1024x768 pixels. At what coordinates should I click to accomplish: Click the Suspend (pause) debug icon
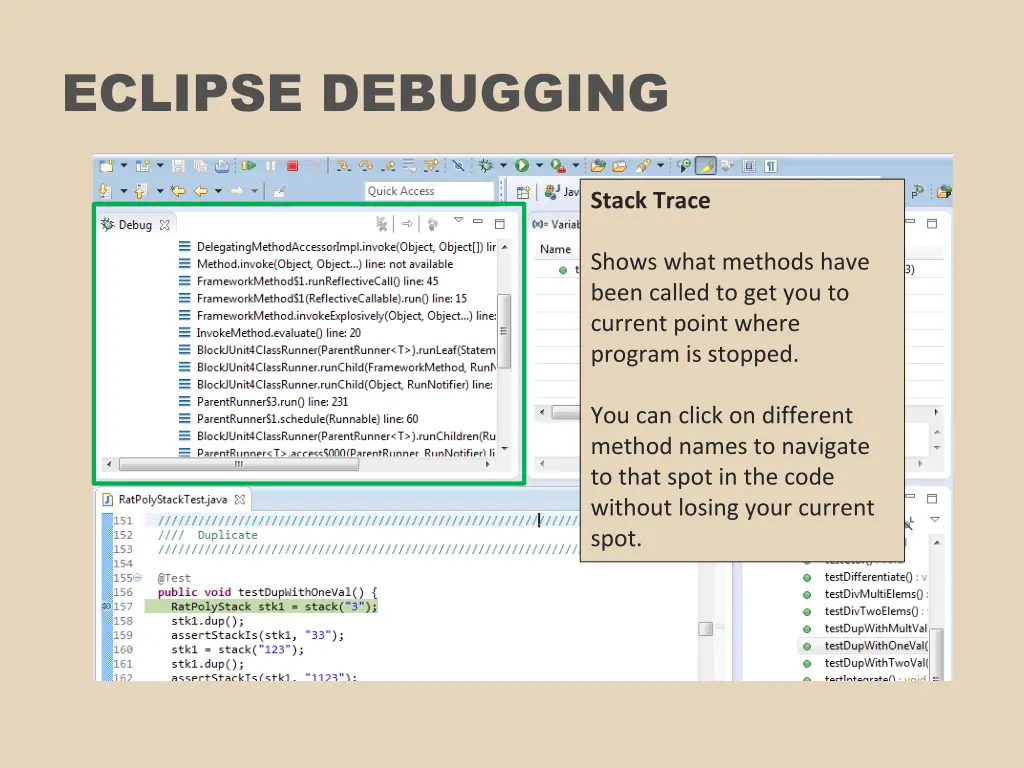pyautogui.click(x=271, y=166)
